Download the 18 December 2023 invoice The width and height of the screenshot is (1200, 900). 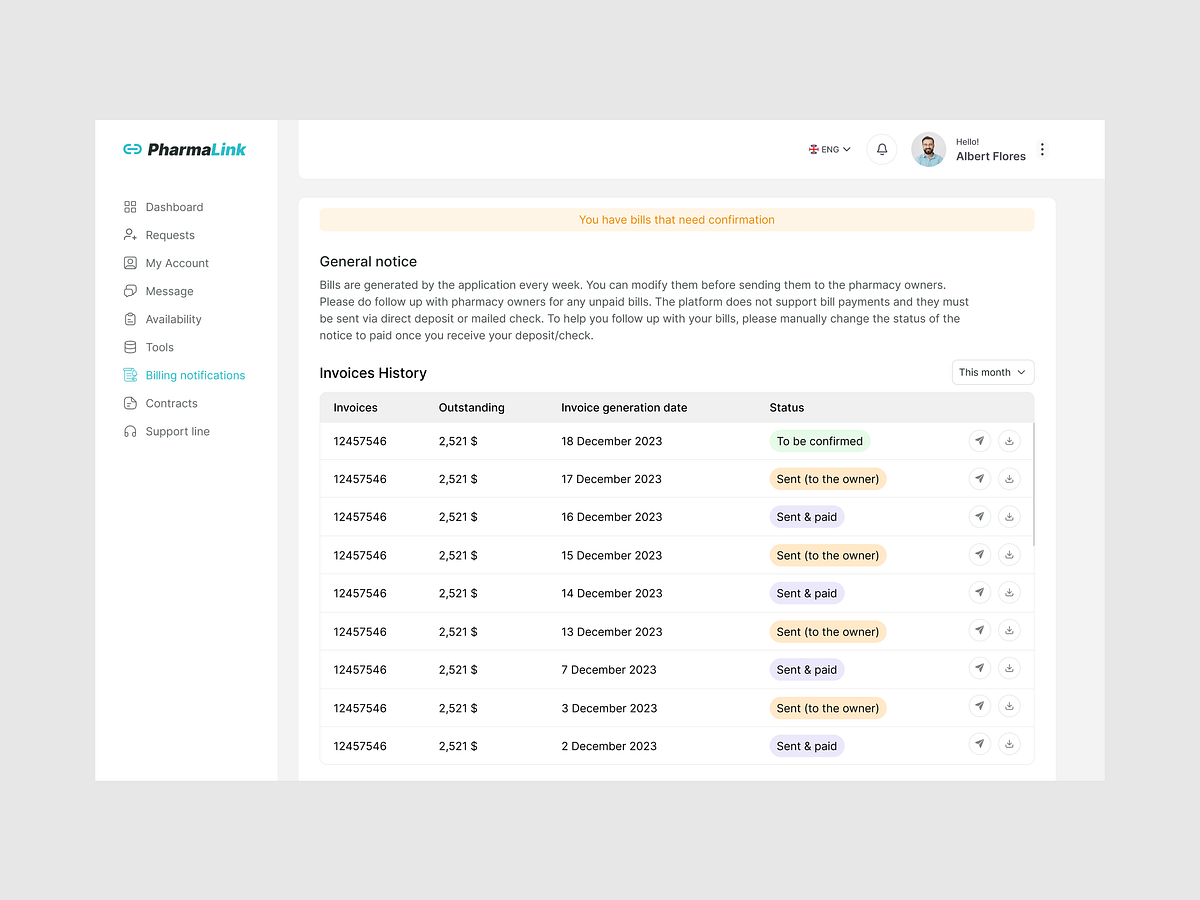[1009, 440]
